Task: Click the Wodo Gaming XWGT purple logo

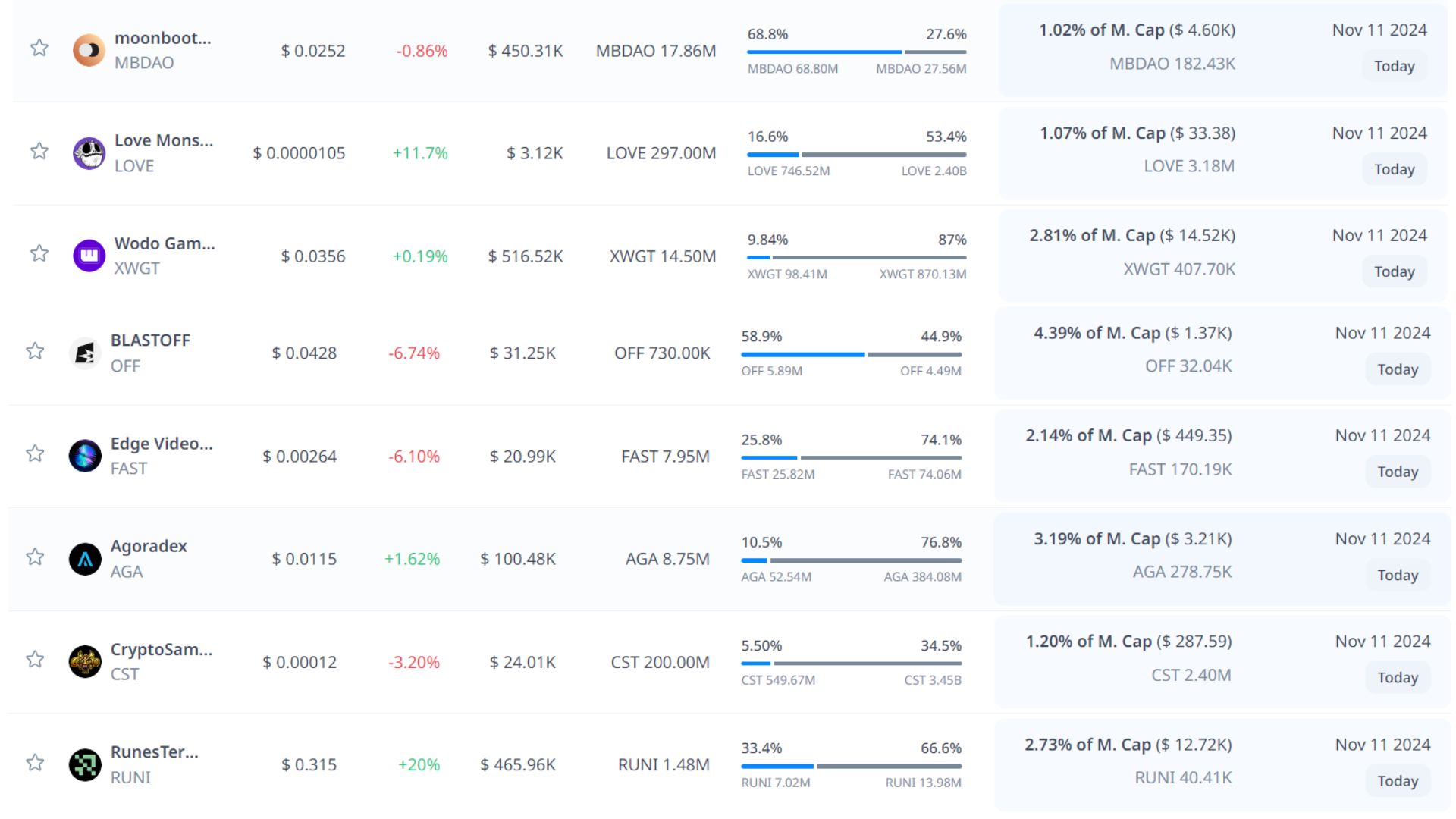Action: tap(89, 256)
